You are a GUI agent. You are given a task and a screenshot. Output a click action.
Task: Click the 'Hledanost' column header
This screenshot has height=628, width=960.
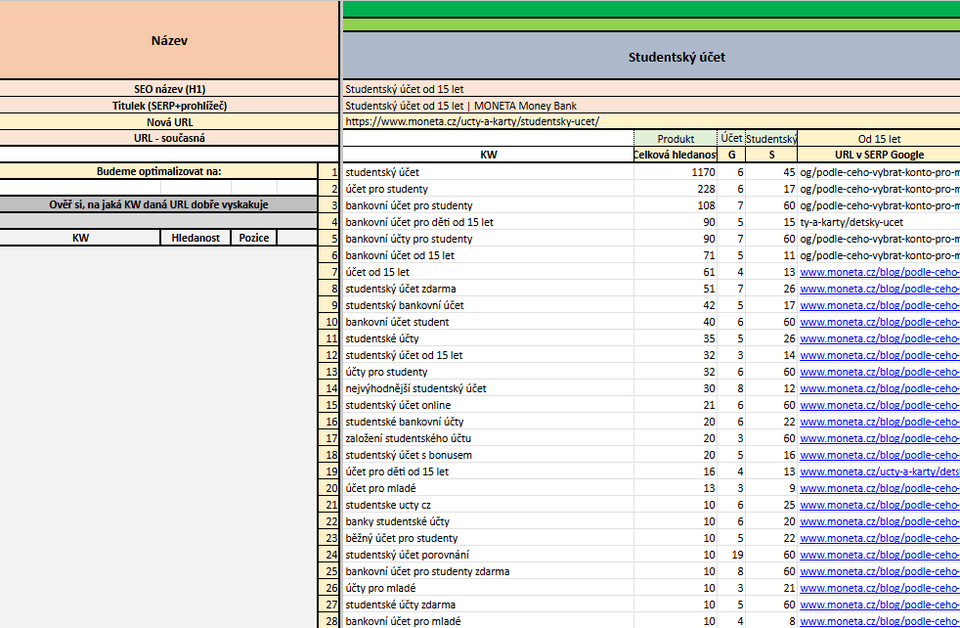194,238
